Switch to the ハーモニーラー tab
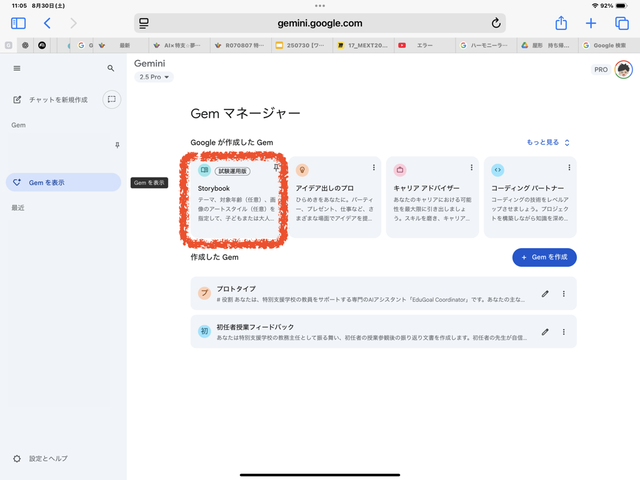This screenshot has height=480, width=640. [486, 45]
